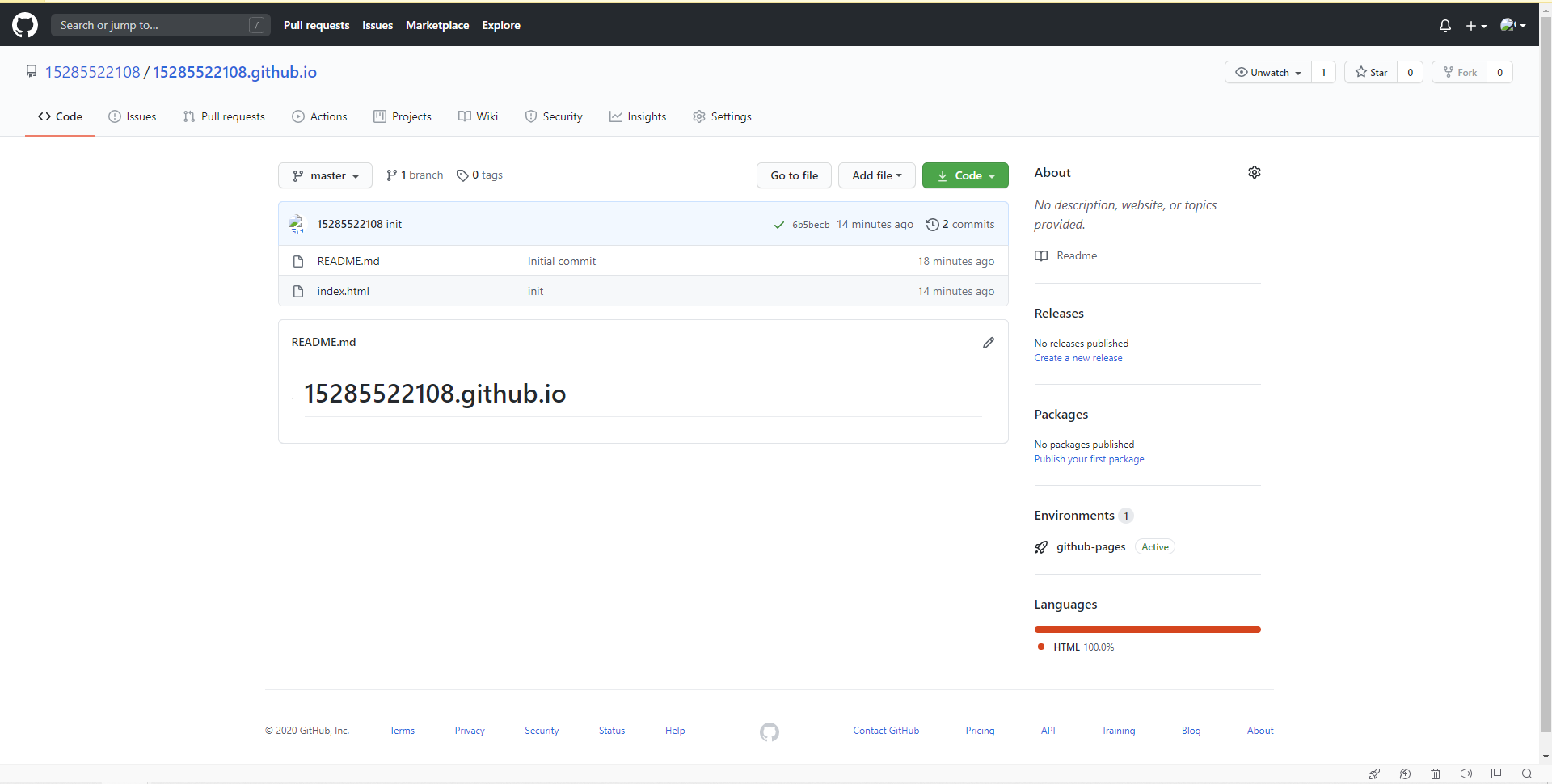Open GitHub home via the Octocat logo
This screenshot has width=1552, height=784.
point(25,25)
